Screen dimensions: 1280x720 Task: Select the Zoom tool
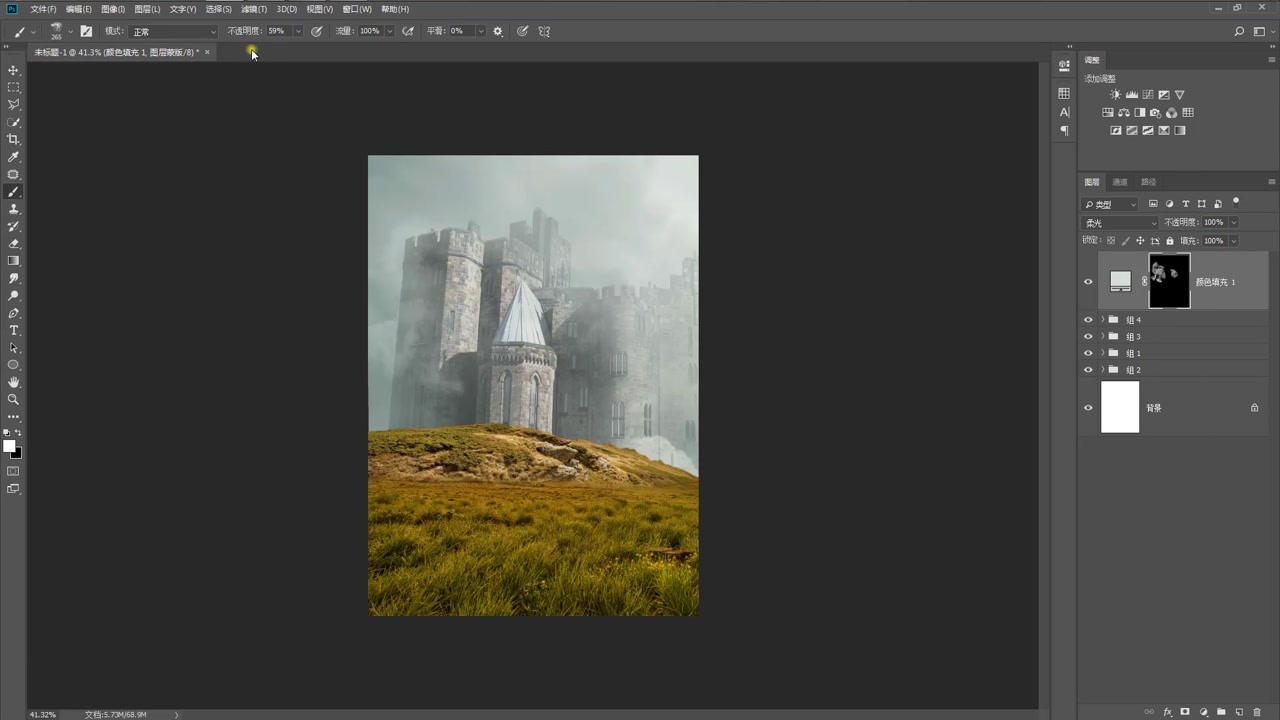(x=14, y=399)
